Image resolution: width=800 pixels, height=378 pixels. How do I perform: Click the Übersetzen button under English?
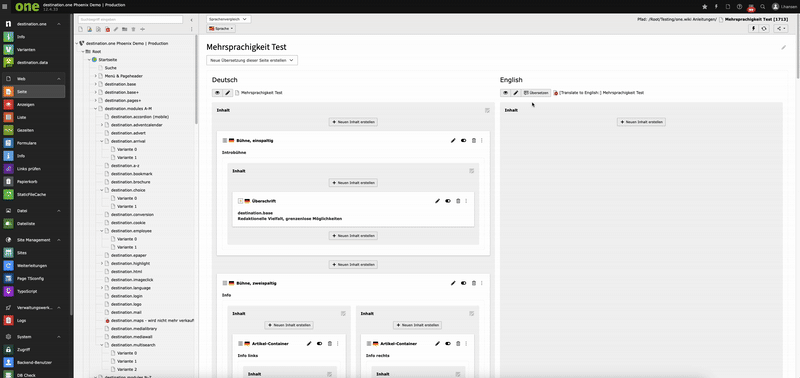tap(536, 93)
